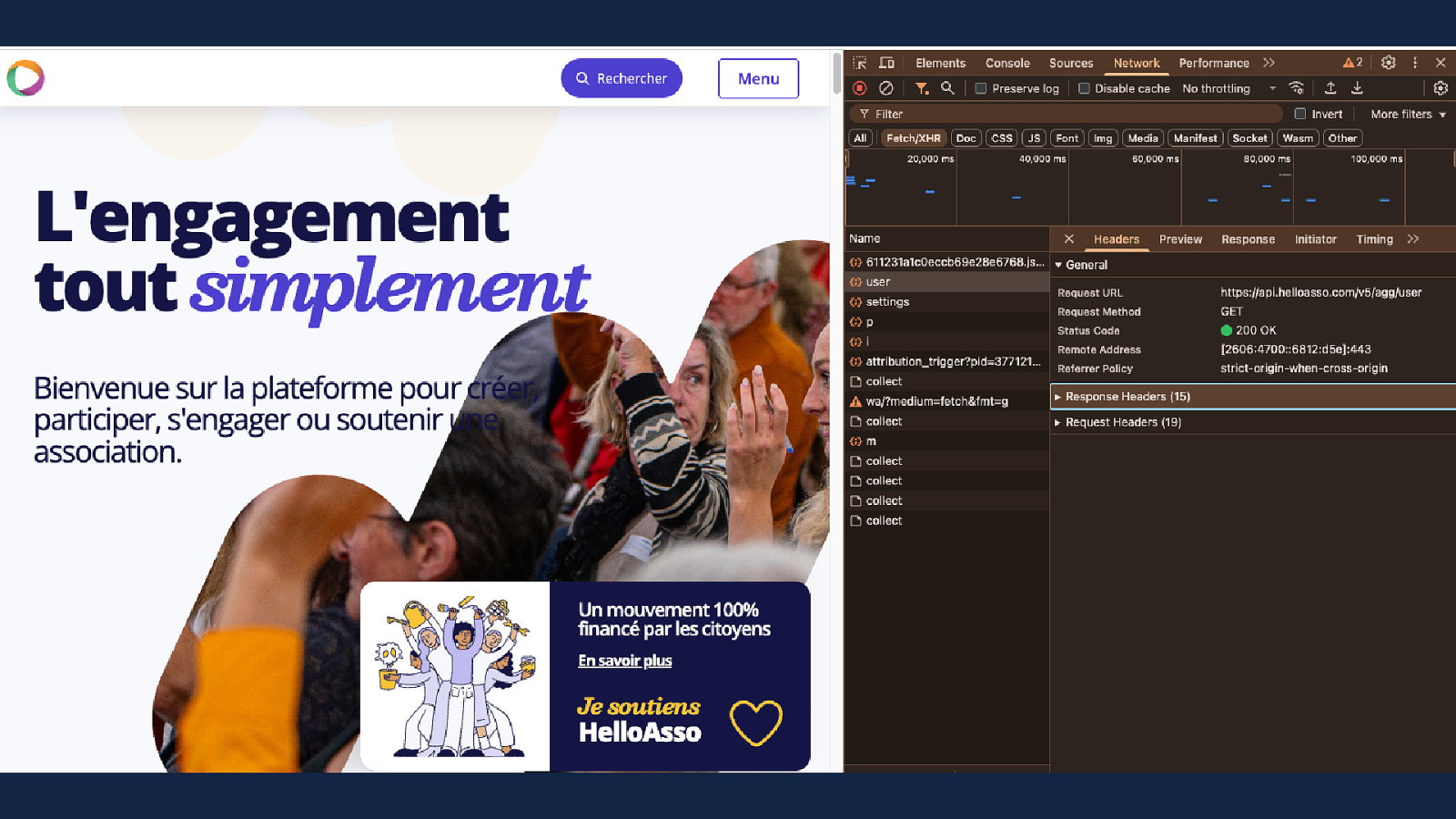Image resolution: width=1456 pixels, height=819 pixels.
Task: Click the inspect element picker icon
Action: pos(859,63)
